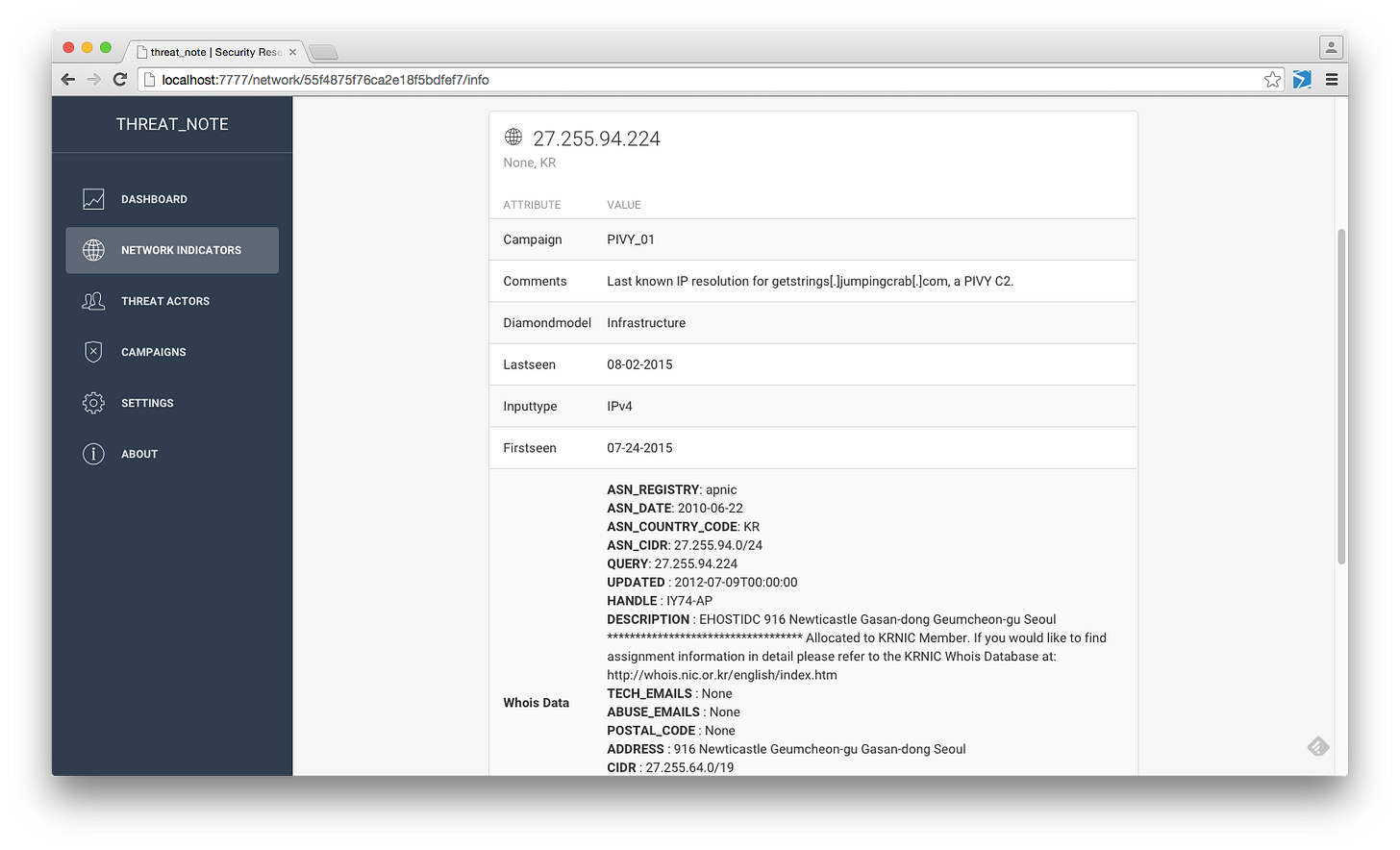Click the About info icon
This screenshot has width=1400, height=850.
(x=93, y=454)
